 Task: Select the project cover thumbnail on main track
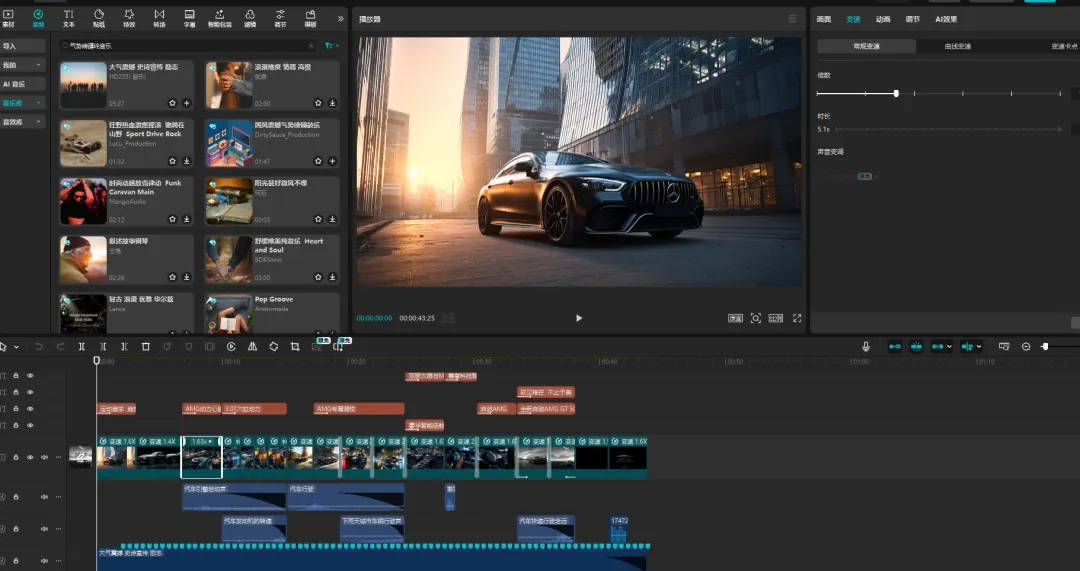pyautogui.click(x=81, y=457)
